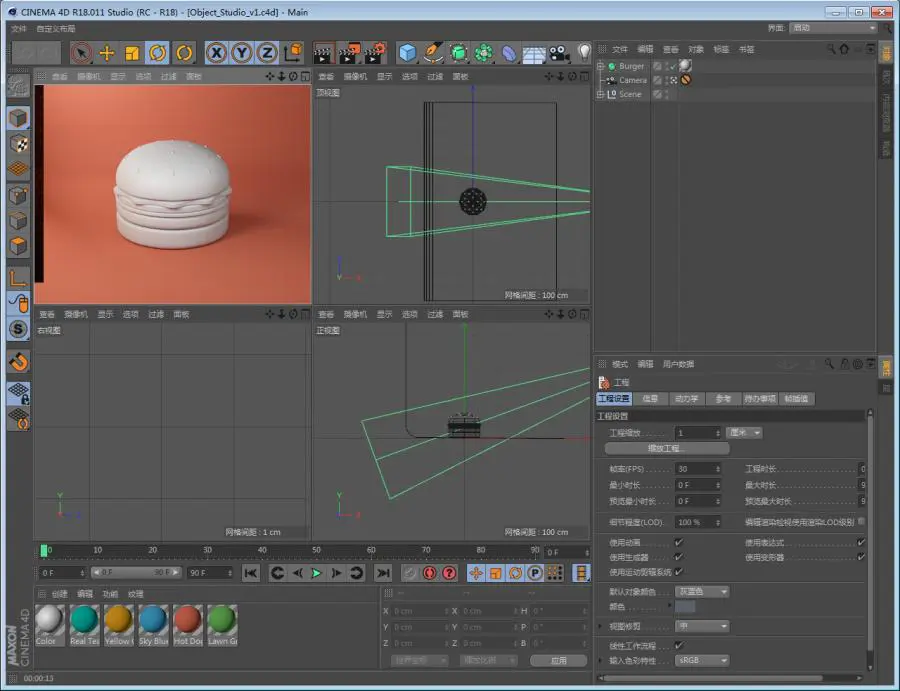Open the top viewport 摄像机 menu

coord(355,76)
